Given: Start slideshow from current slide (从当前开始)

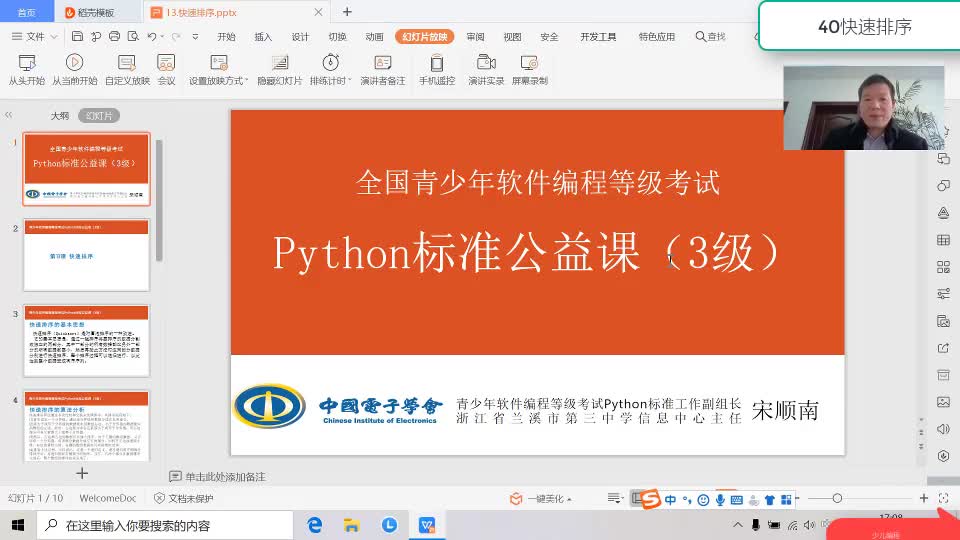Looking at the screenshot, I should [74, 70].
